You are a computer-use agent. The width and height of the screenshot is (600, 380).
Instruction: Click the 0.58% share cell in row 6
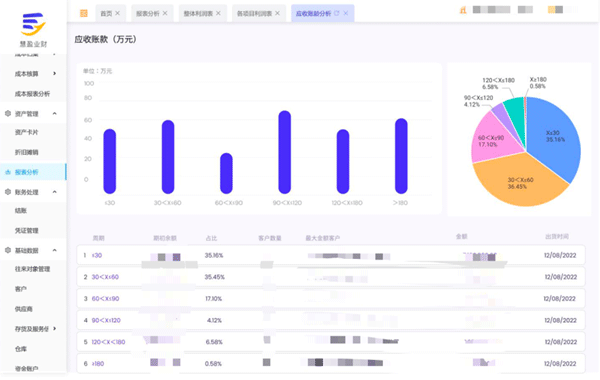(213, 364)
